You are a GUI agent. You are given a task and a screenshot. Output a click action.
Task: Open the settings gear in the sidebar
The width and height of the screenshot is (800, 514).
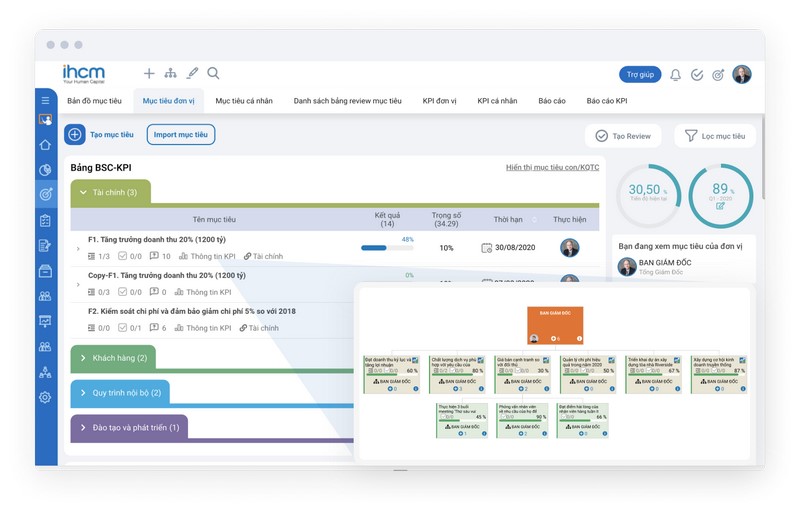click(x=45, y=397)
